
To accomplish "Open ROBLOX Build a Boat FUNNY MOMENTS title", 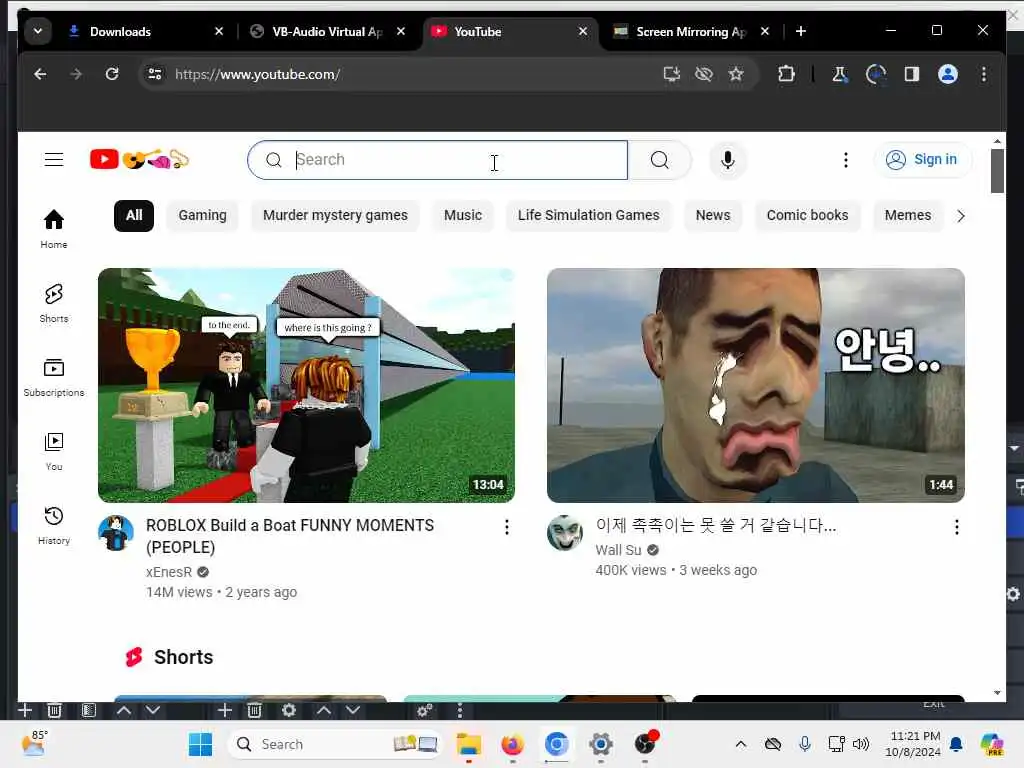I will pos(290,536).
